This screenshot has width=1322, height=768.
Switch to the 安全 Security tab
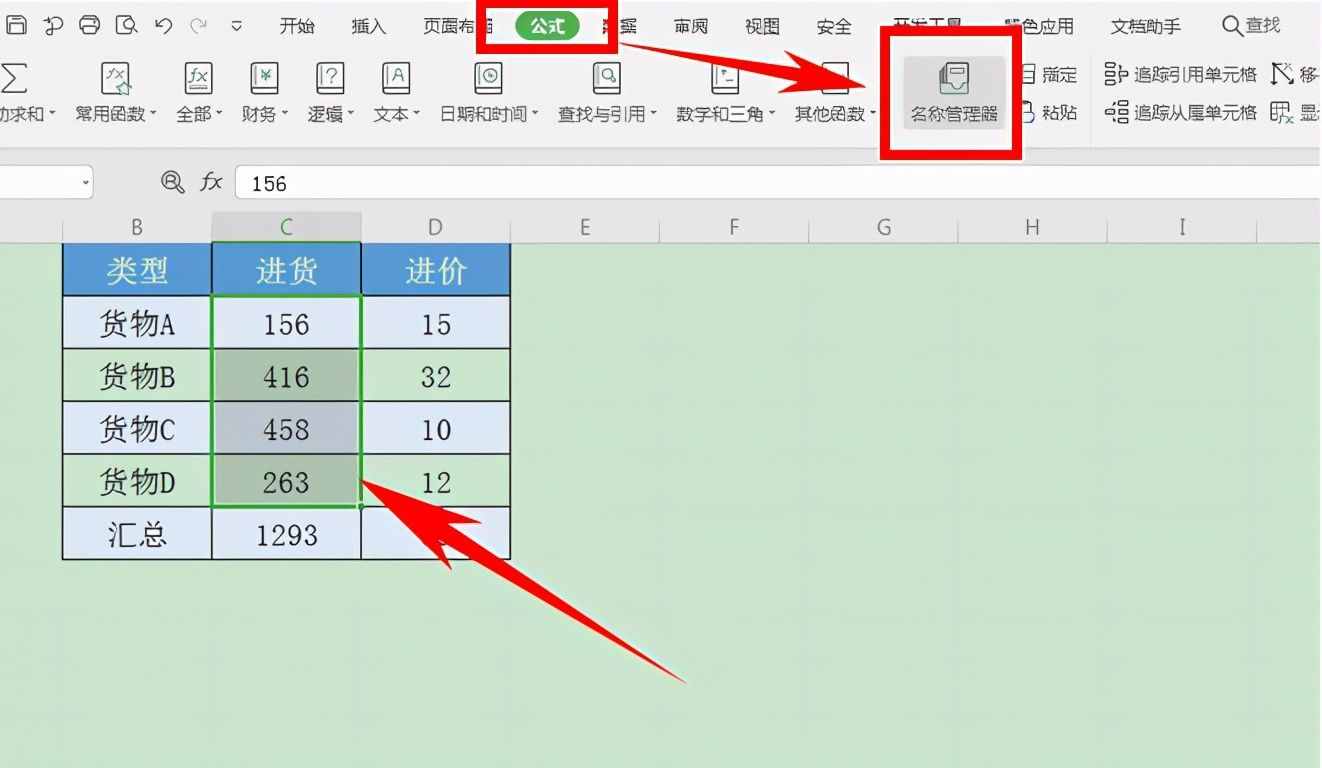(834, 27)
